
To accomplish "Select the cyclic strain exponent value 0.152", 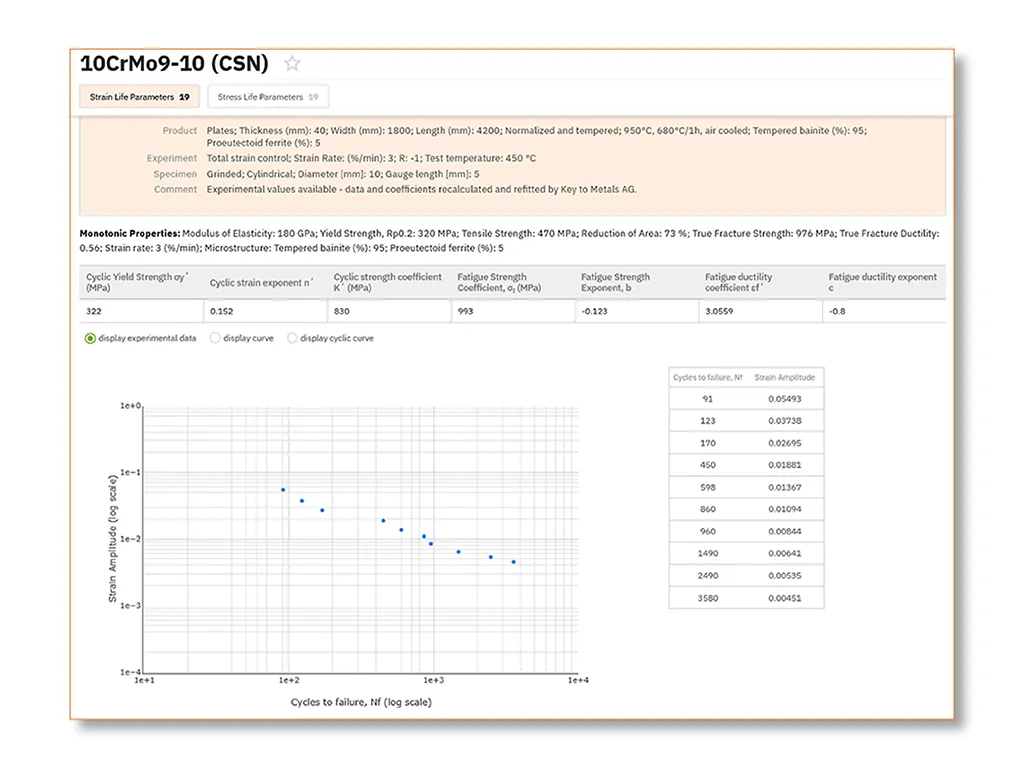I will pos(219,313).
